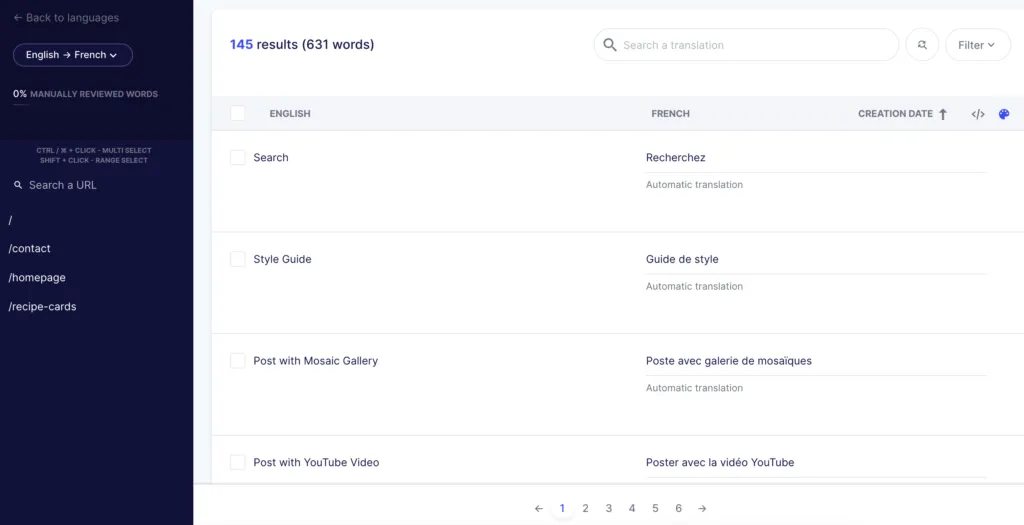The height and width of the screenshot is (525, 1024).
Task: Click the code view icon in header
Action: 978,114
